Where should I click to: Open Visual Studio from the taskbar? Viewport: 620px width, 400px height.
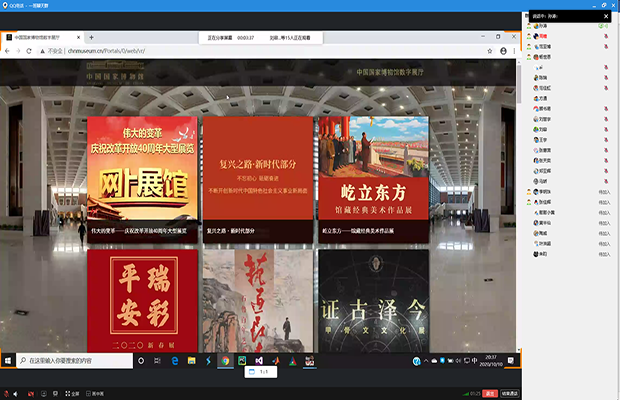(x=258, y=360)
